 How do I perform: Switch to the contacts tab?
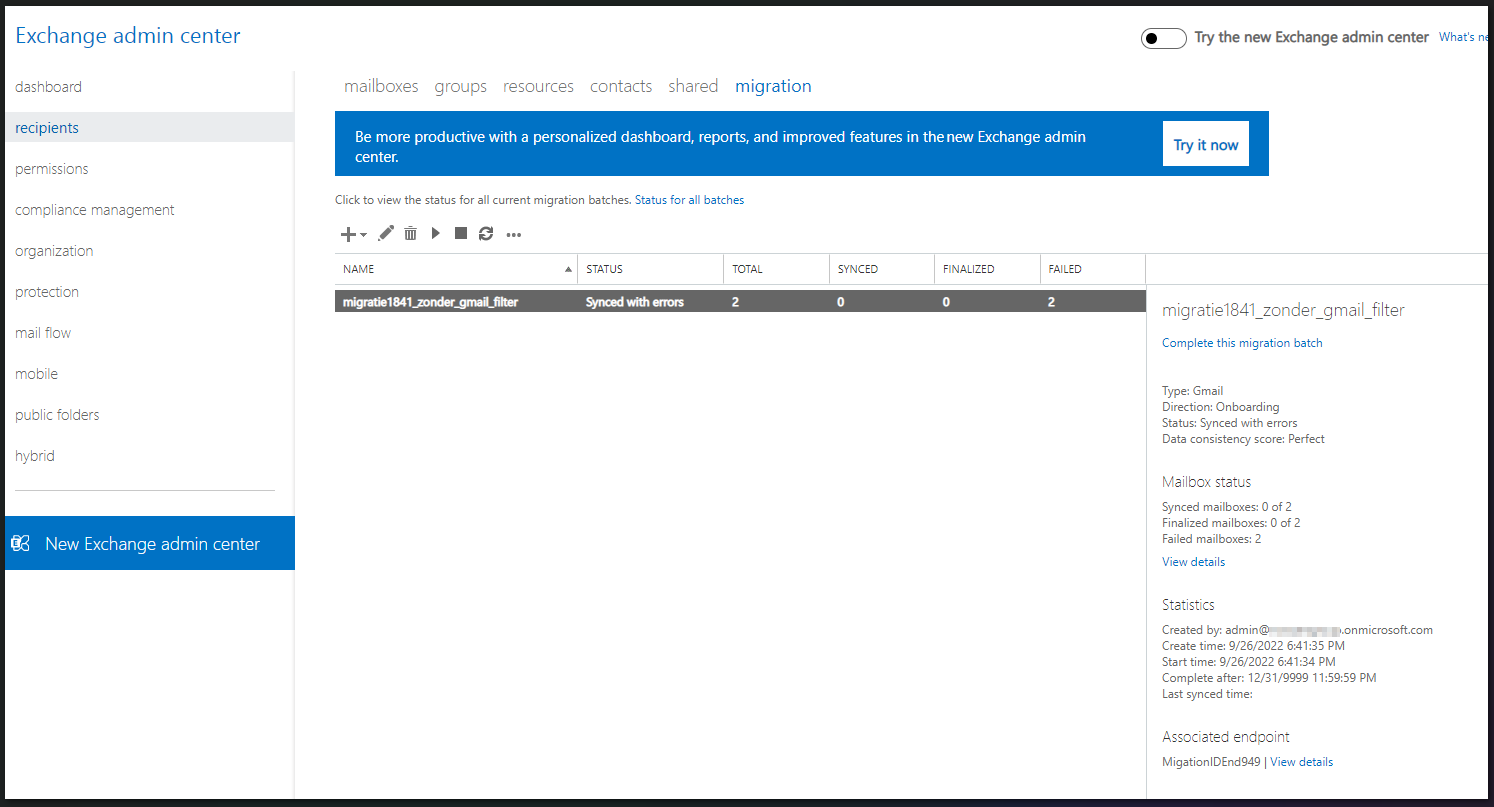[621, 86]
